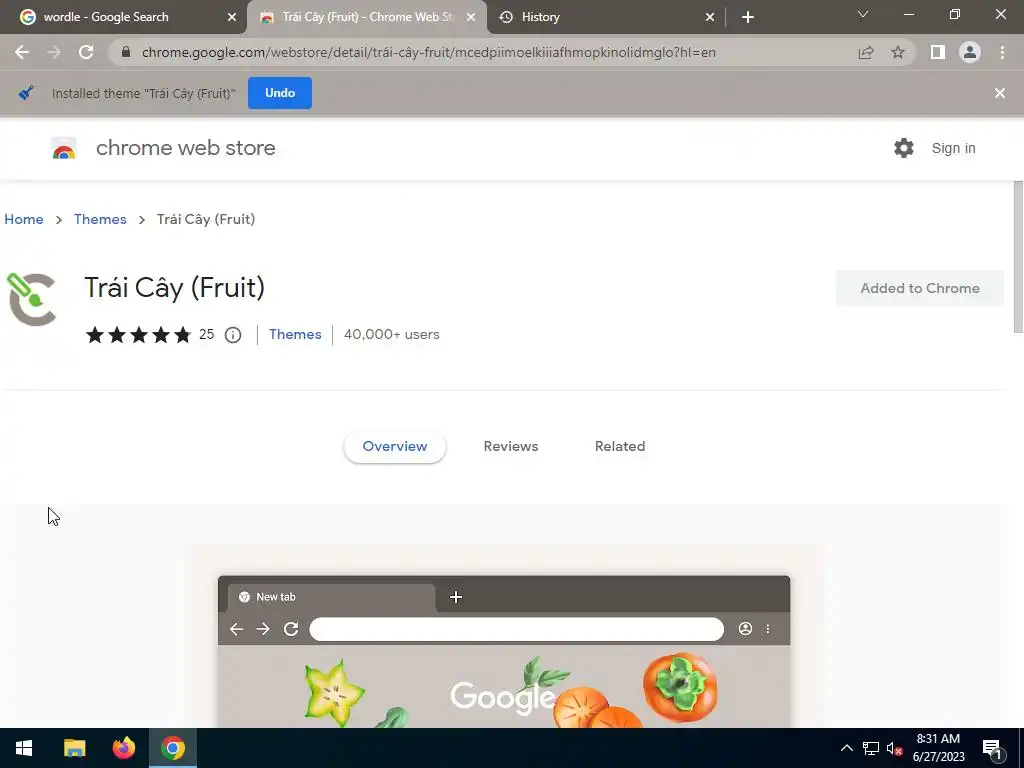Image resolution: width=1024 pixels, height=768 pixels.
Task: Open the Themes category link beside rating
Action: pos(295,334)
